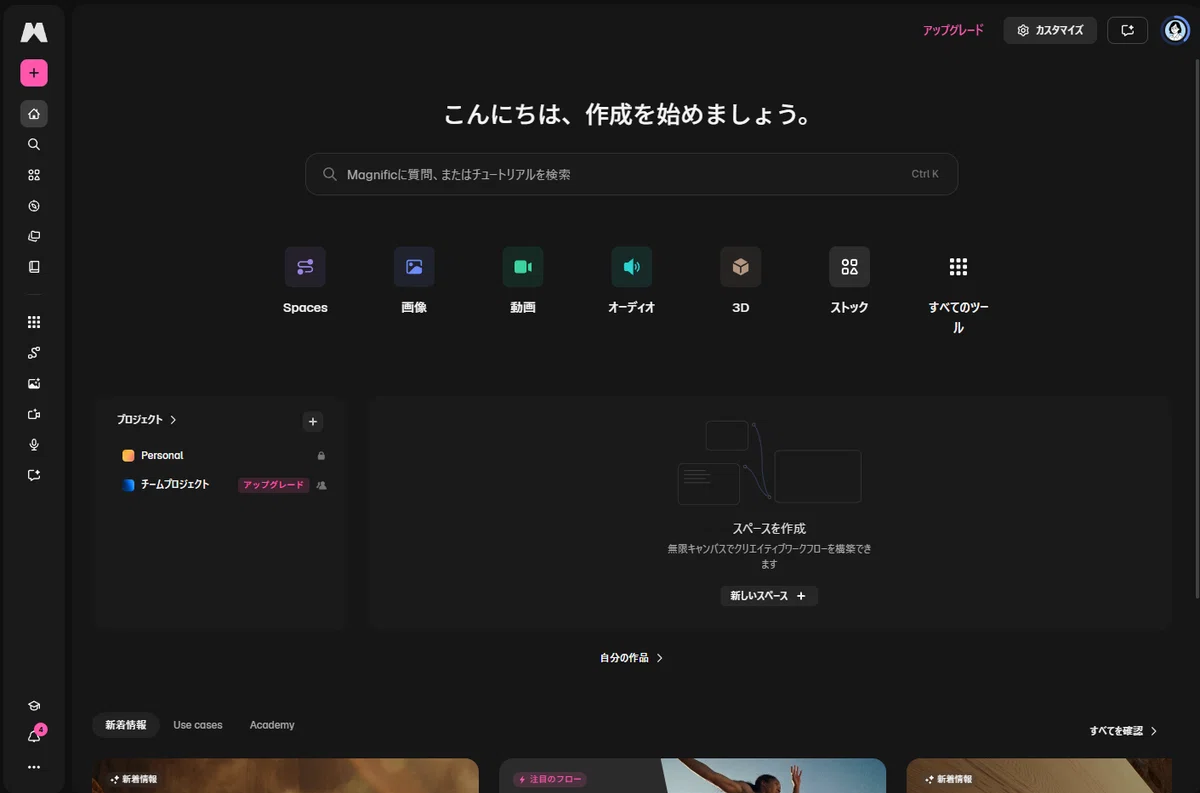Image resolution: width=1200 pixels, height=793 pixels.
Task: Click the 新しいスペース button
Action: point(769,596)
